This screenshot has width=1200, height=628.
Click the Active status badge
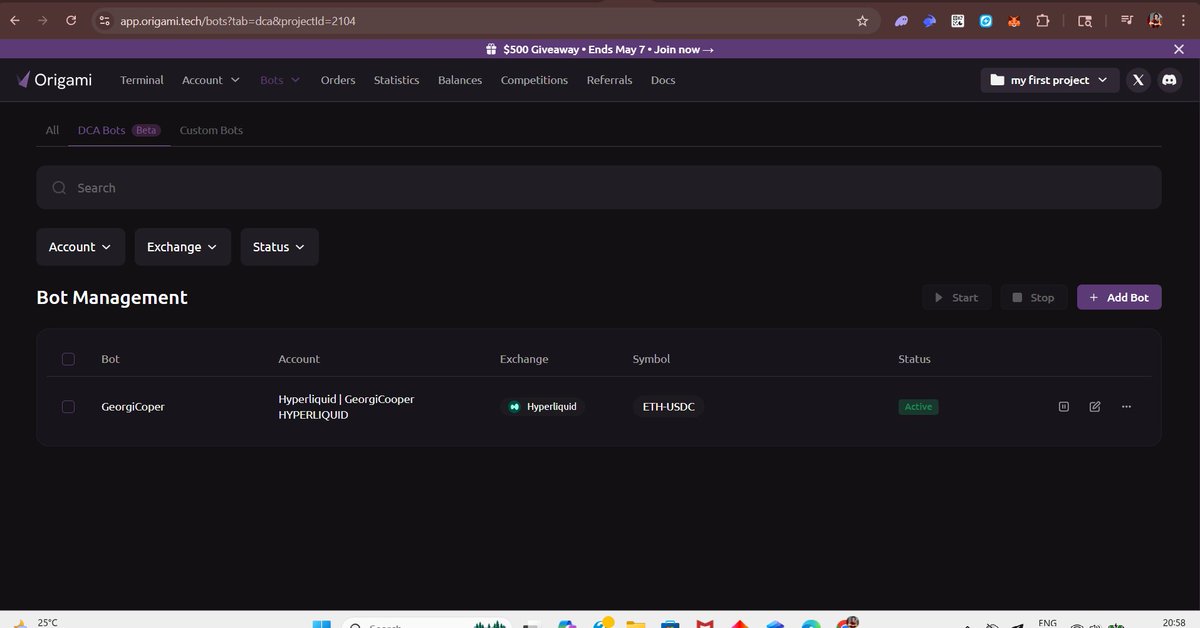(918, 407)
